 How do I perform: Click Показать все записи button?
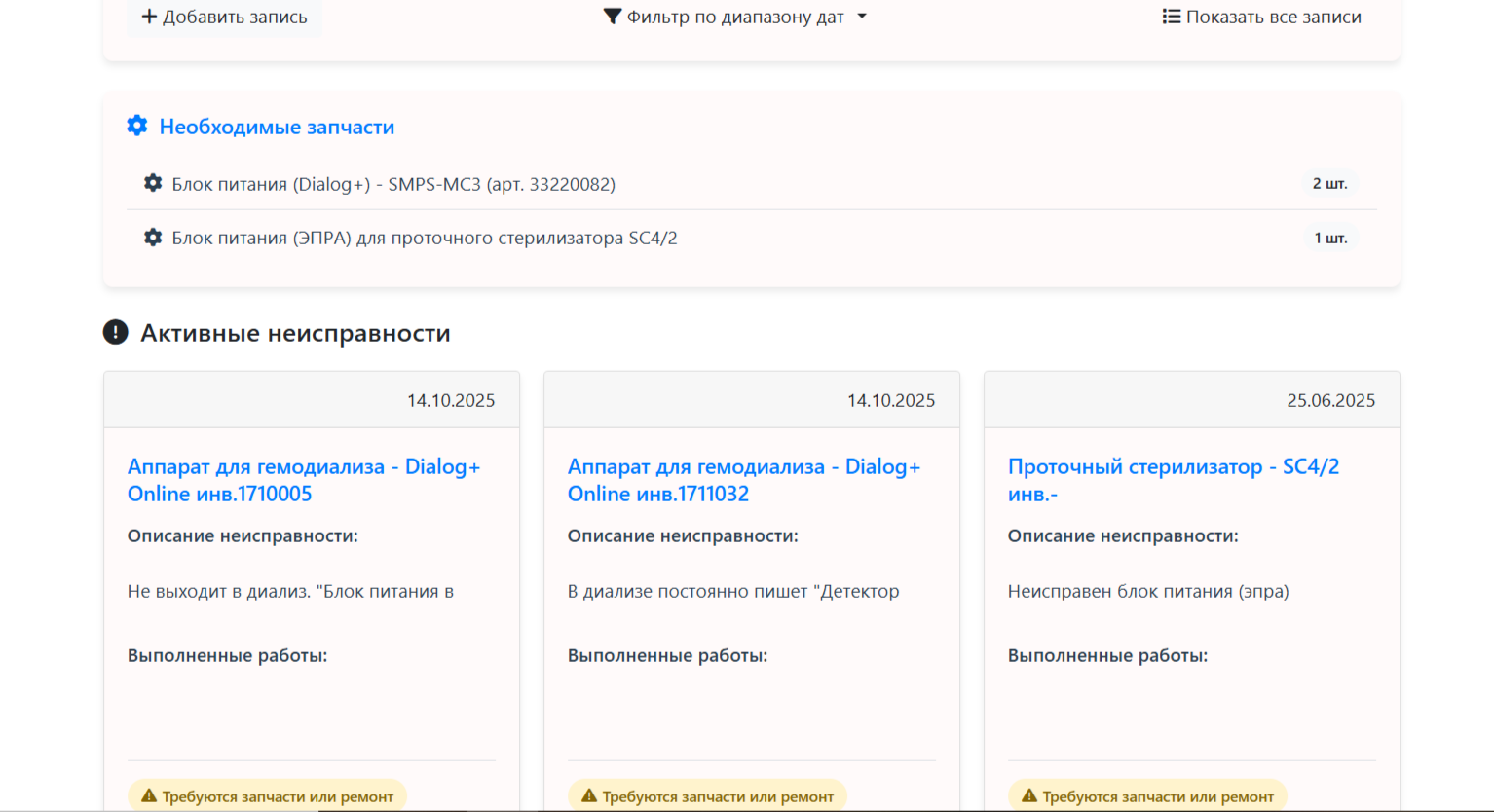click(1262, 17)
